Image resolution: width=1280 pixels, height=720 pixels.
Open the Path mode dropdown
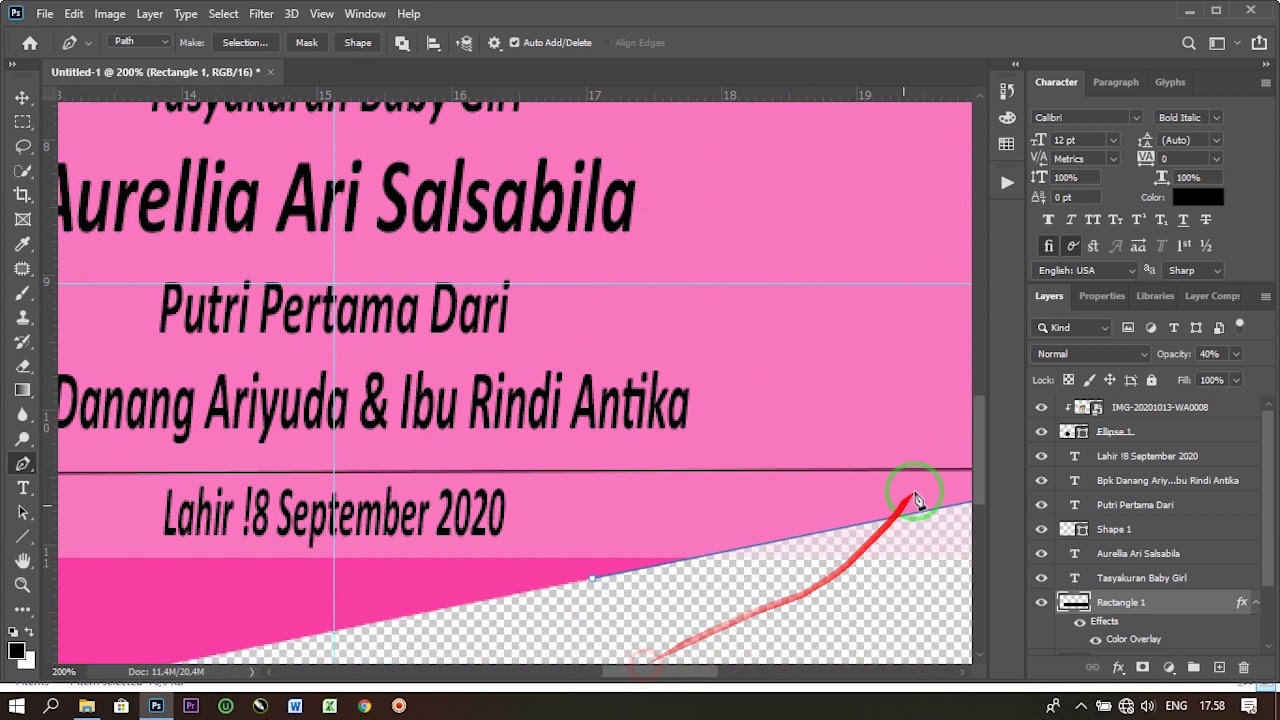pos(140,42)
